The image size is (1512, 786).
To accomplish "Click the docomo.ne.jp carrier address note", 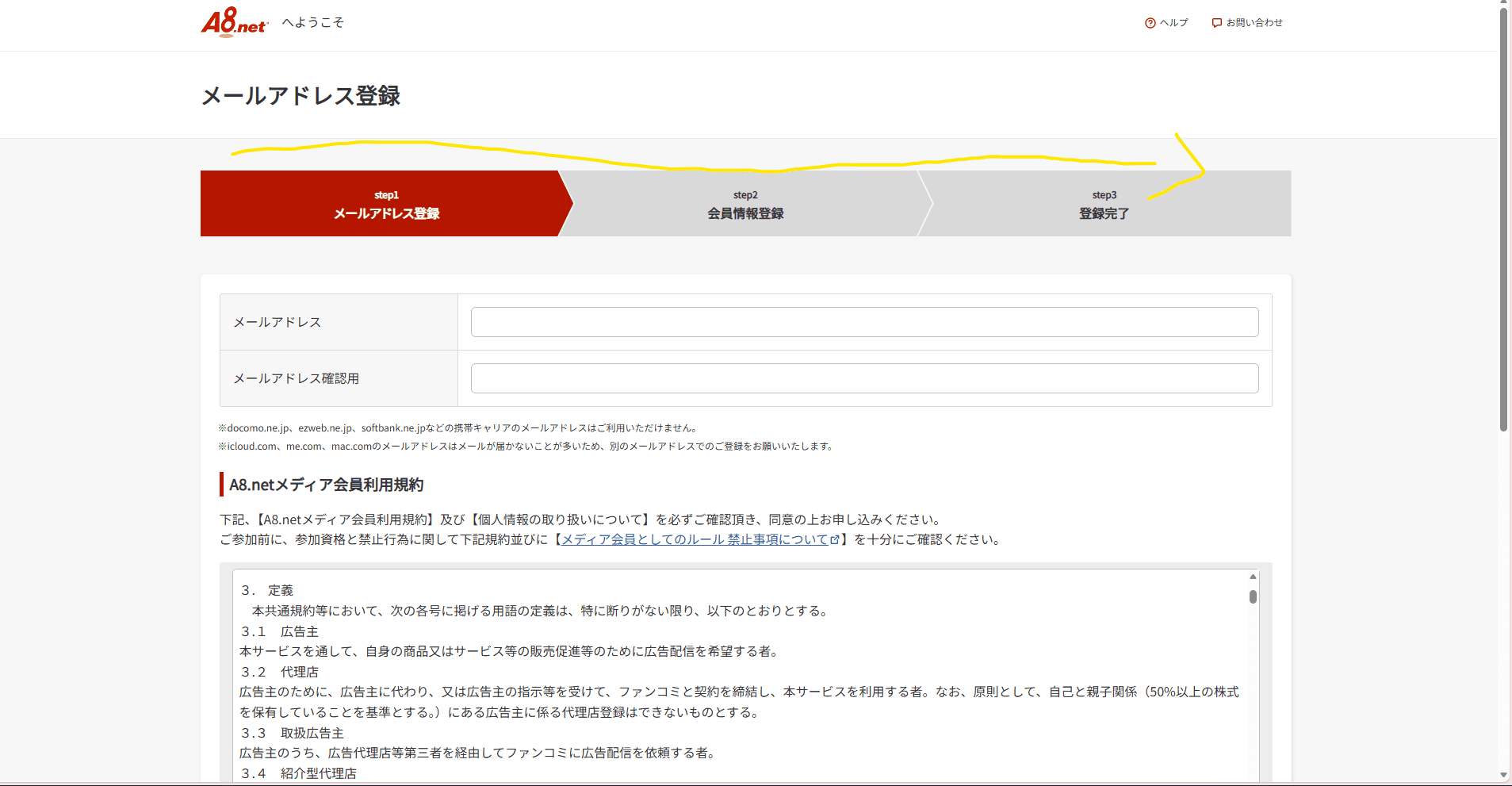I will click(x=460, y=428).
